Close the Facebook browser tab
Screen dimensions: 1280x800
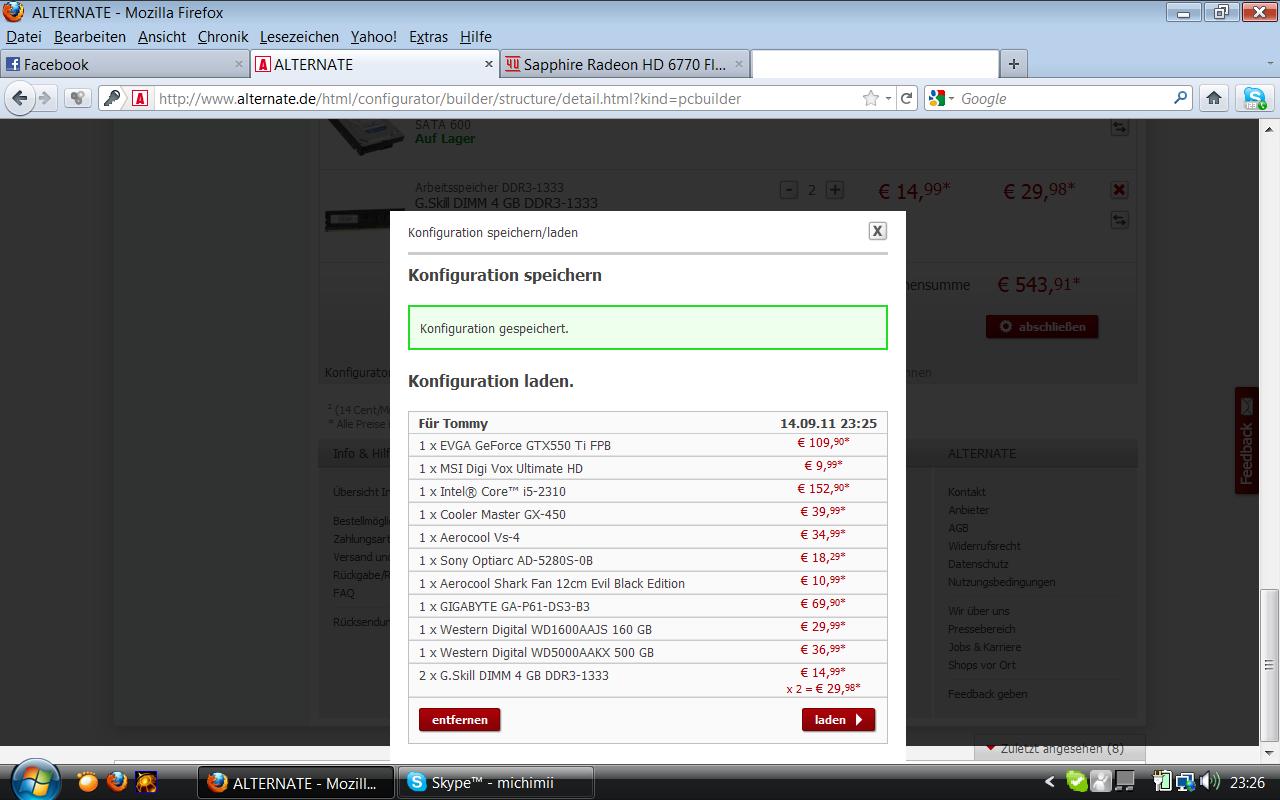(239, 64)
